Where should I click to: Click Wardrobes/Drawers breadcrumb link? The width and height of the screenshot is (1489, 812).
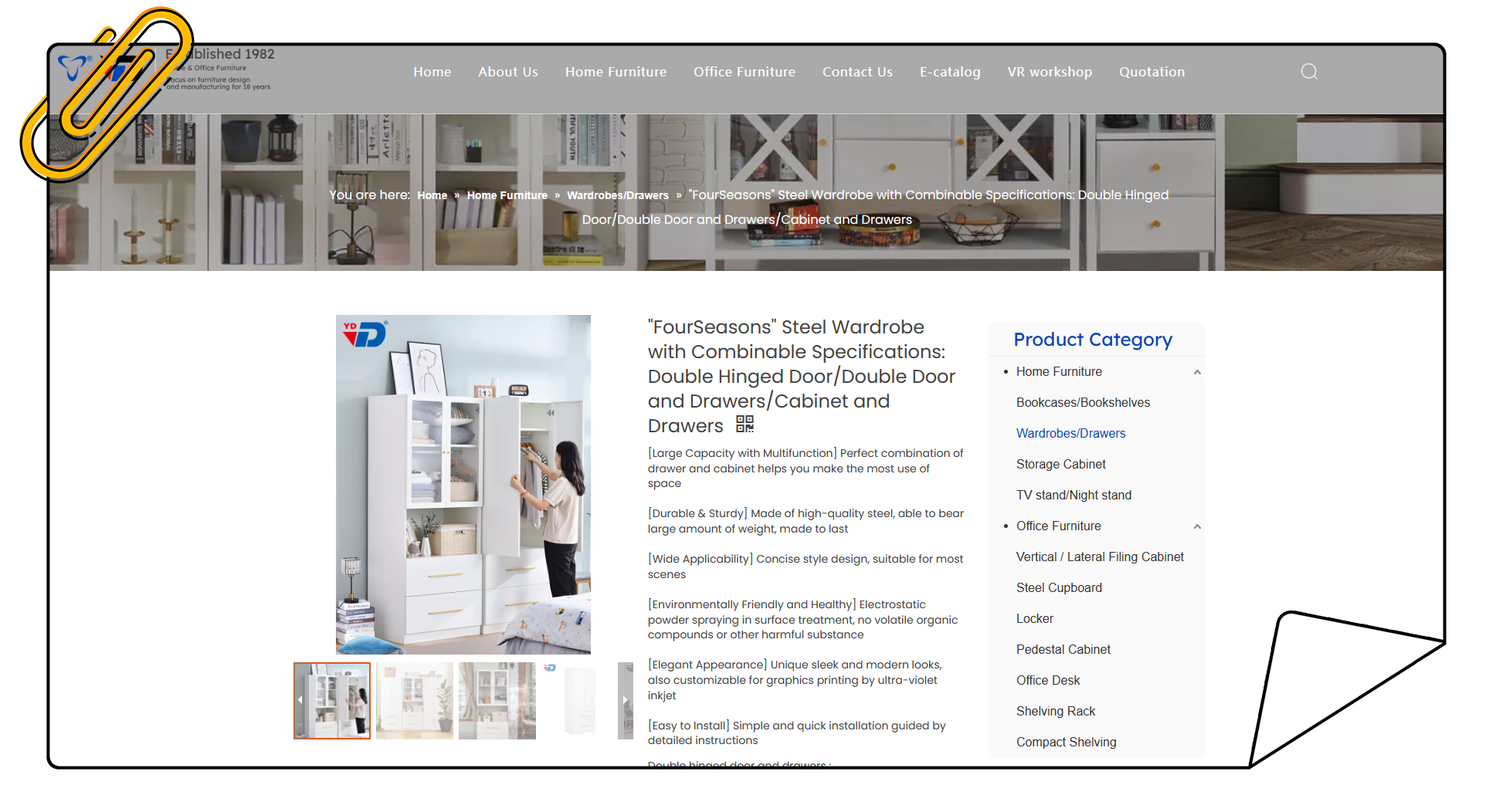[617, 195]
